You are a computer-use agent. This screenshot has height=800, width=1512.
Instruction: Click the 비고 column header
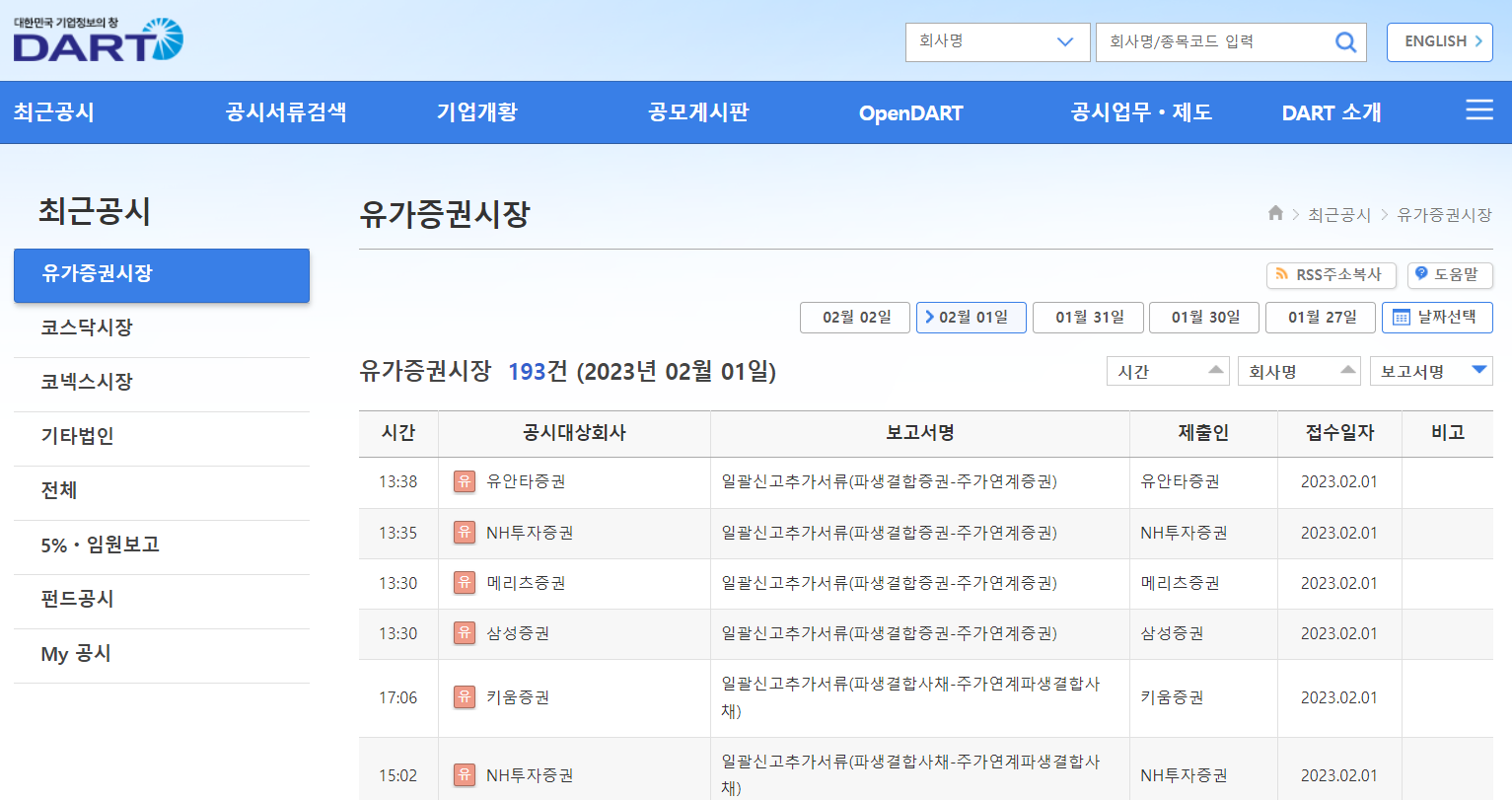1448,433
